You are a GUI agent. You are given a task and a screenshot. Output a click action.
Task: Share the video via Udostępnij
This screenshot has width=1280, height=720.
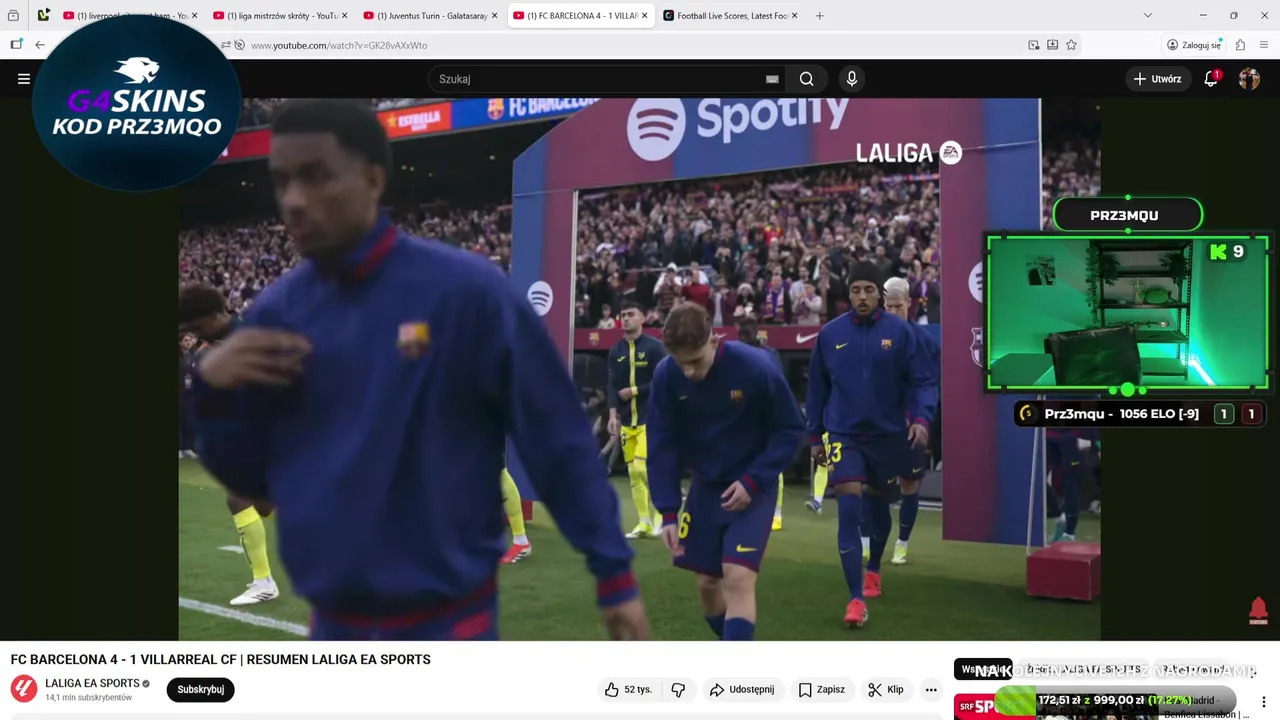coord(742,689)
